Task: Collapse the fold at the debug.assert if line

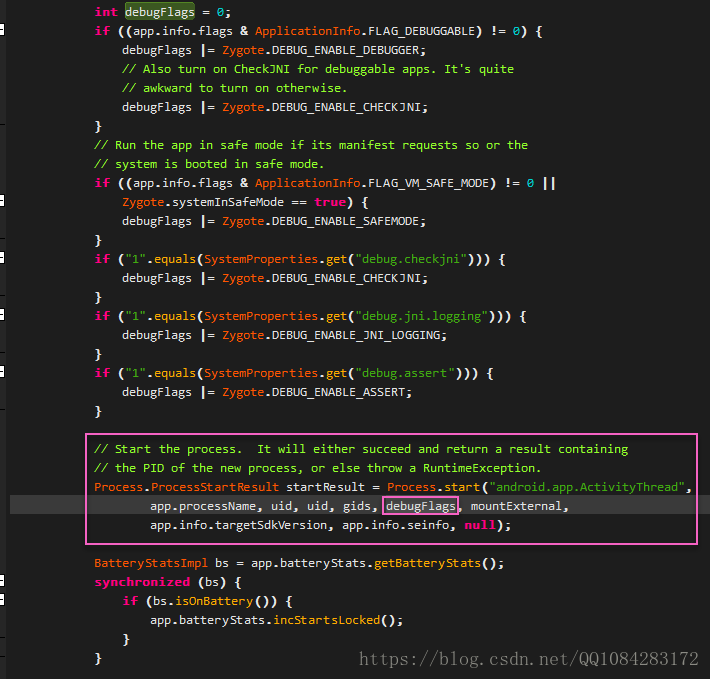Action: [x=2, y=373]
